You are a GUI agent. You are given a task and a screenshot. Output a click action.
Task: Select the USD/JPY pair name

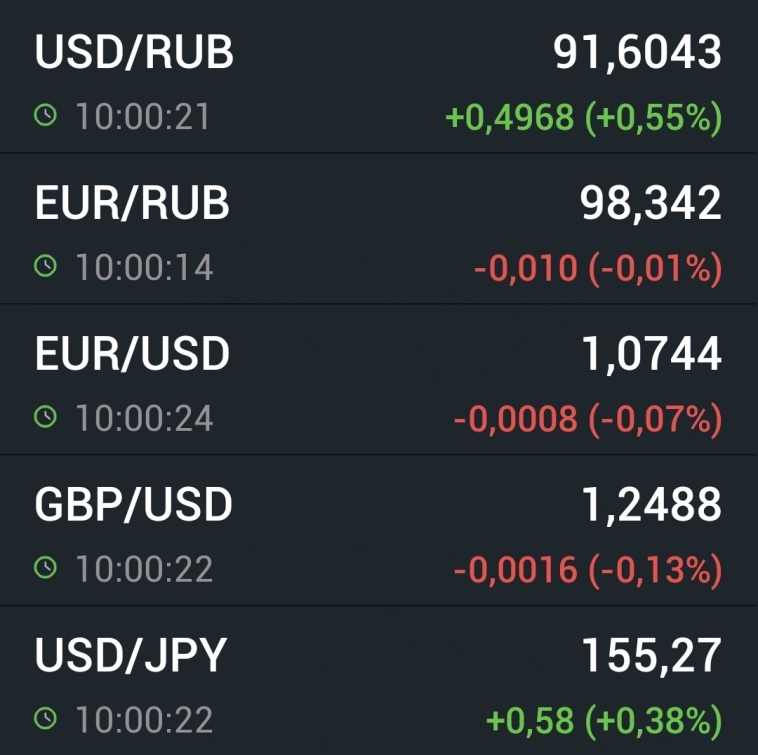click(131, 655)
